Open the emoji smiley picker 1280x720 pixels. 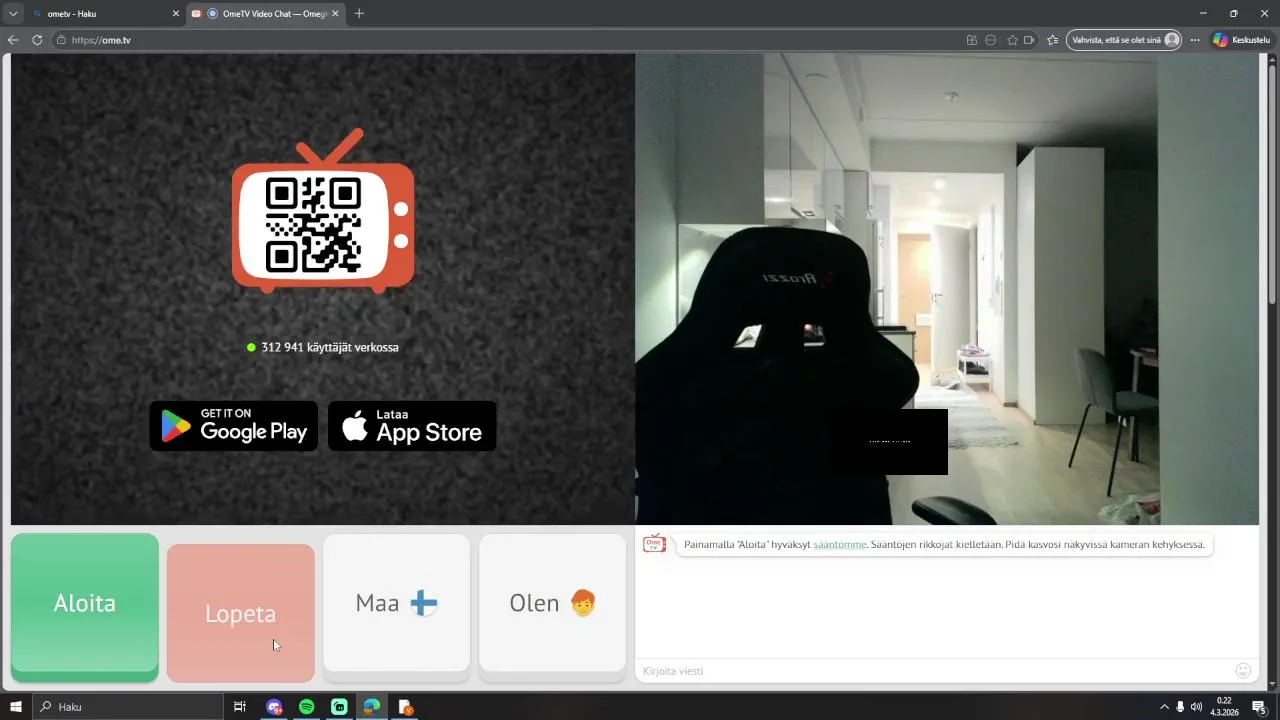(1243, 671)
